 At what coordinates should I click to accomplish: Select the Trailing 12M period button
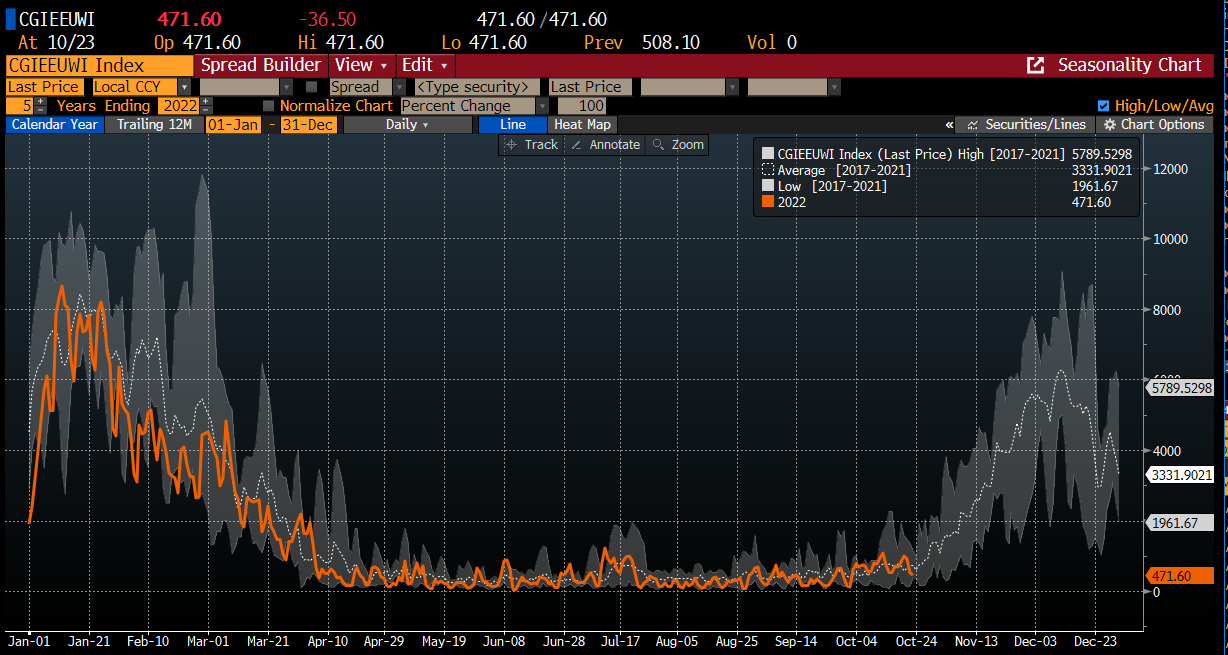tap(154, 125)
